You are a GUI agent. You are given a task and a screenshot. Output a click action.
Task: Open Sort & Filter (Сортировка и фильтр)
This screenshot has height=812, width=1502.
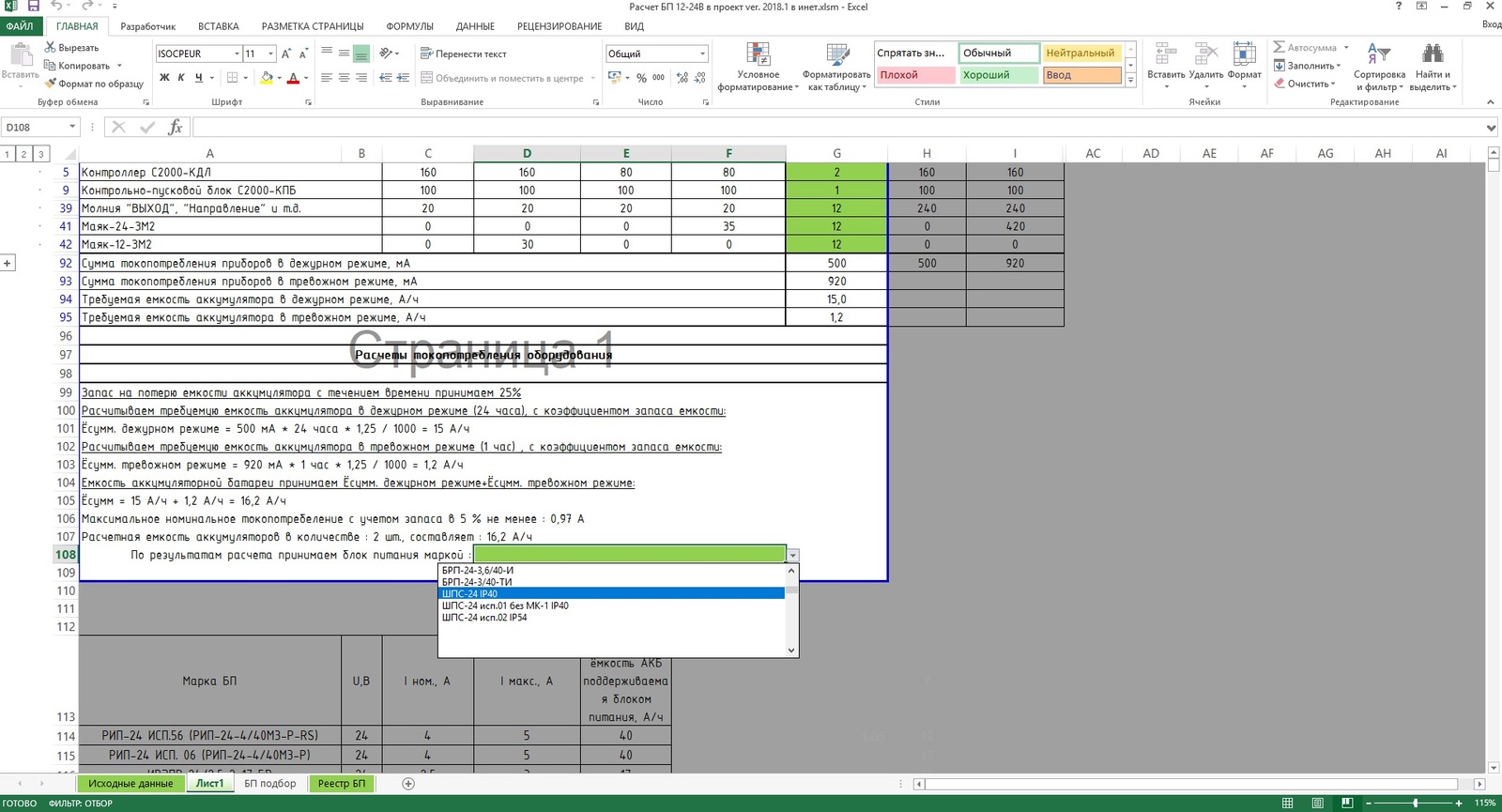[1379, 67]
